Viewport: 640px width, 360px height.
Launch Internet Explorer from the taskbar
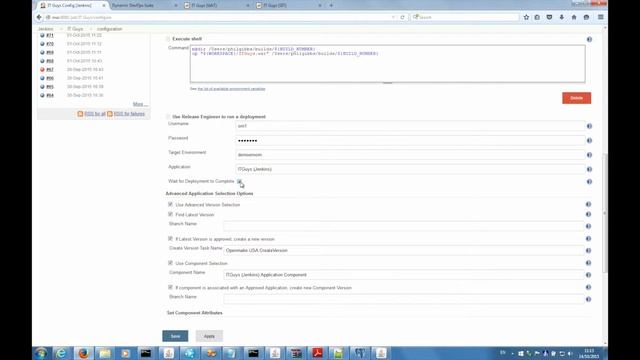point(61,353)
